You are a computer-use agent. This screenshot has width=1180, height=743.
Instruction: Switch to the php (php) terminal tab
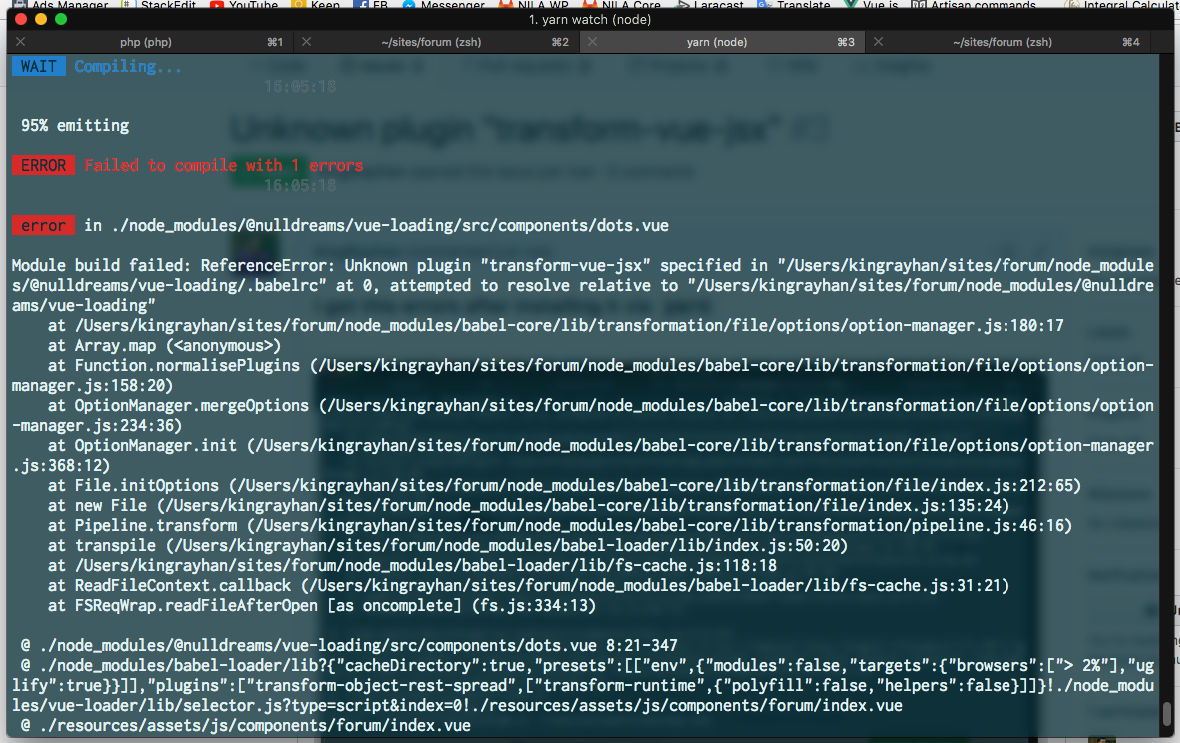click(146, 42)
